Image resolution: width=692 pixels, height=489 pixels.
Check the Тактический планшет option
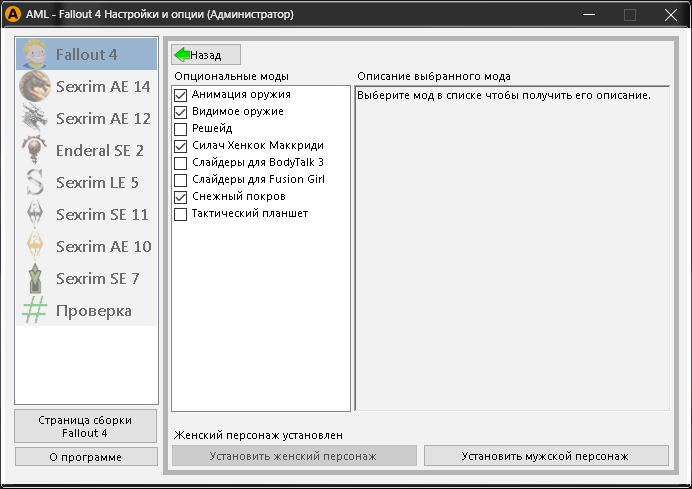click(x=181, y=214)
